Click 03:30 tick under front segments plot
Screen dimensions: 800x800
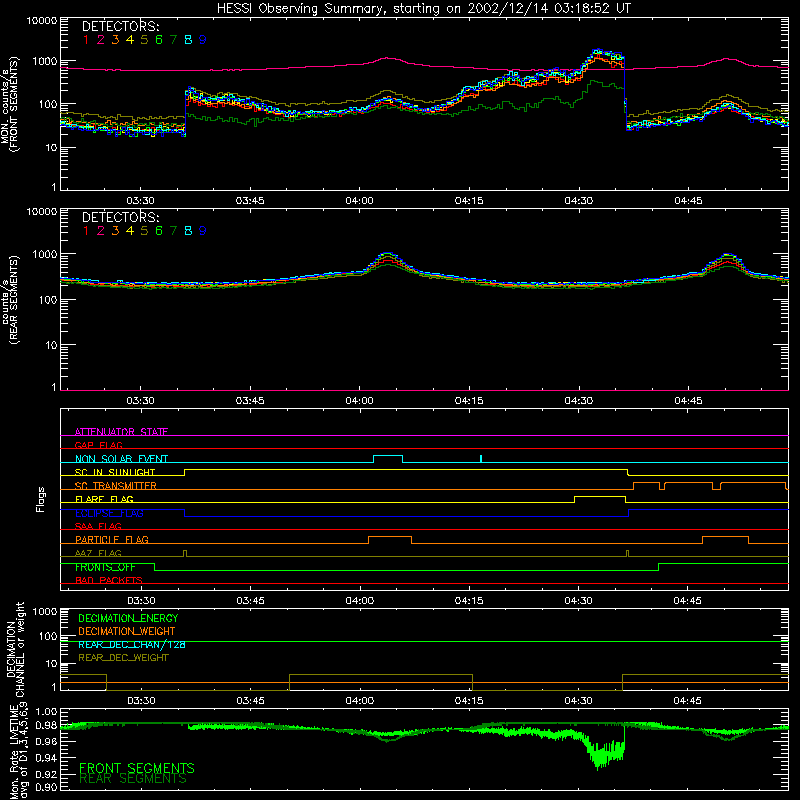140,201
